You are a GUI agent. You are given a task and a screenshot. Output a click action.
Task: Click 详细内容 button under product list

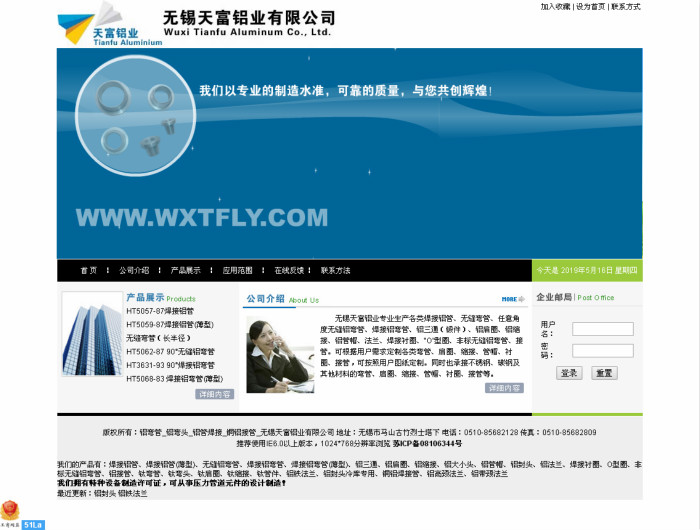tap(214, 395)
